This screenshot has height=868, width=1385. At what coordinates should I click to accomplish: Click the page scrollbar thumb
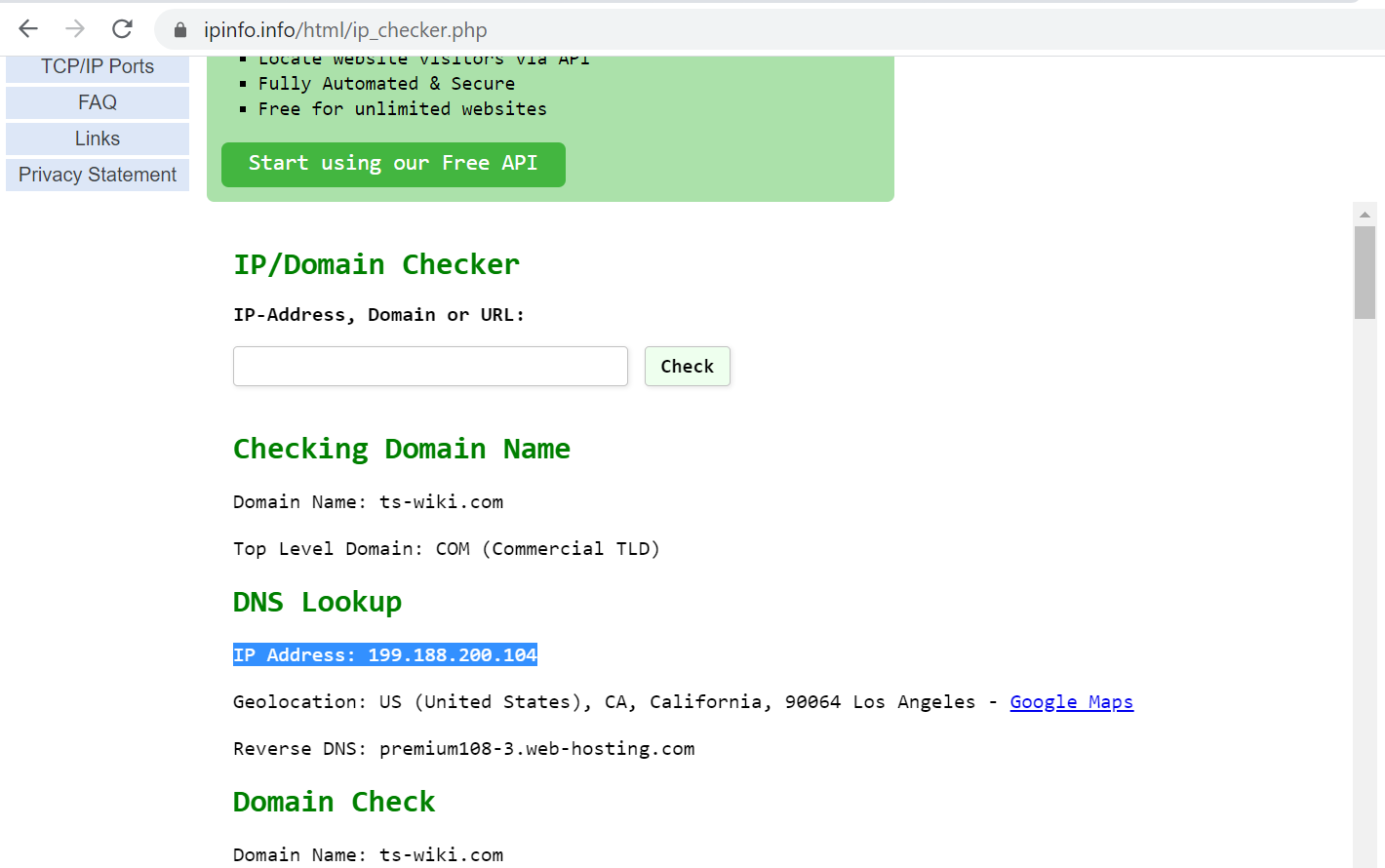pos(1365,272)
